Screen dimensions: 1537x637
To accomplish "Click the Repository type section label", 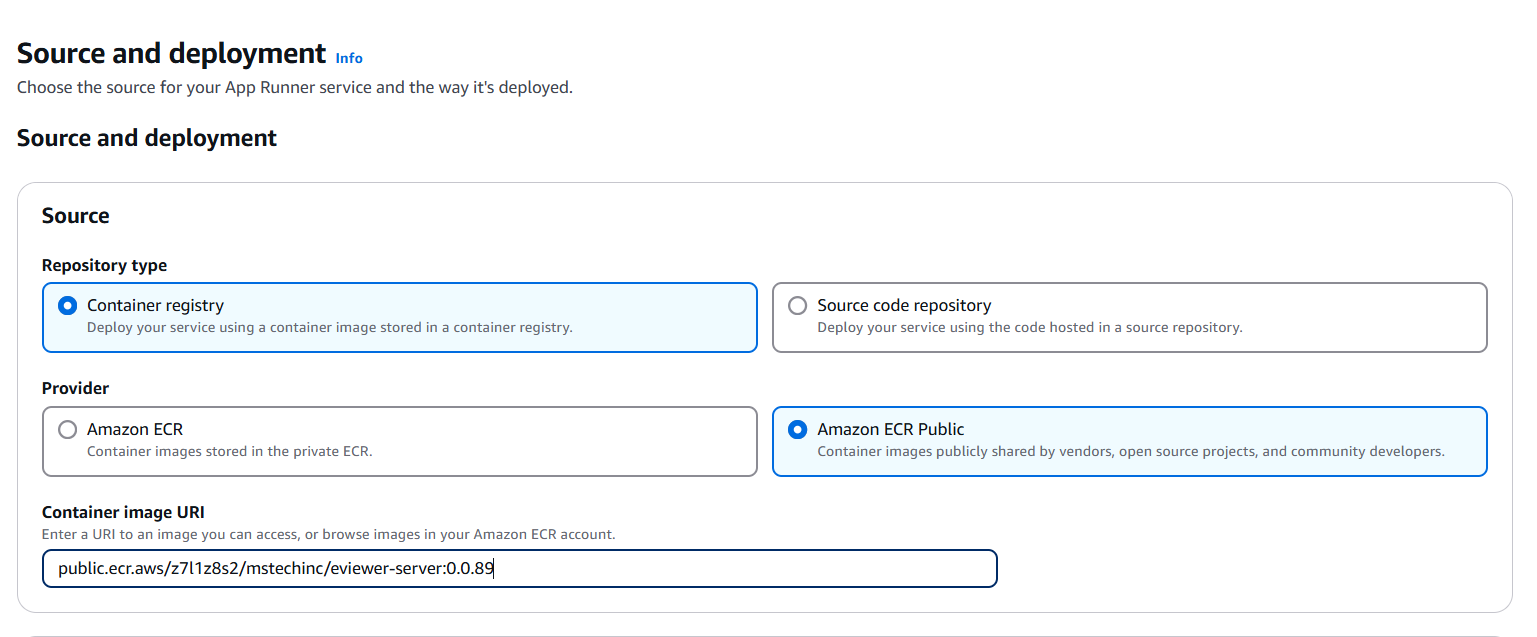I will [x=104, y=265].
